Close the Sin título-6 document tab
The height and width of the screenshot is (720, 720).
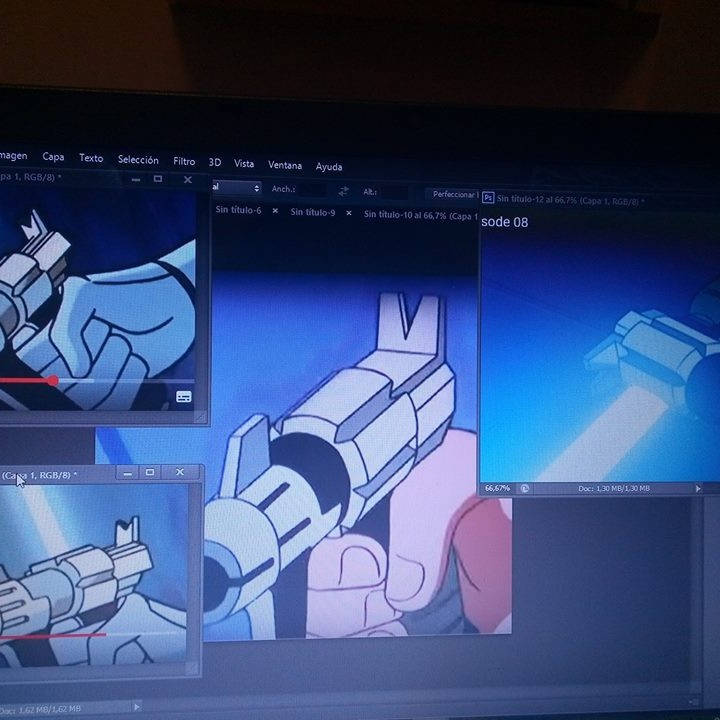(275, 211)
